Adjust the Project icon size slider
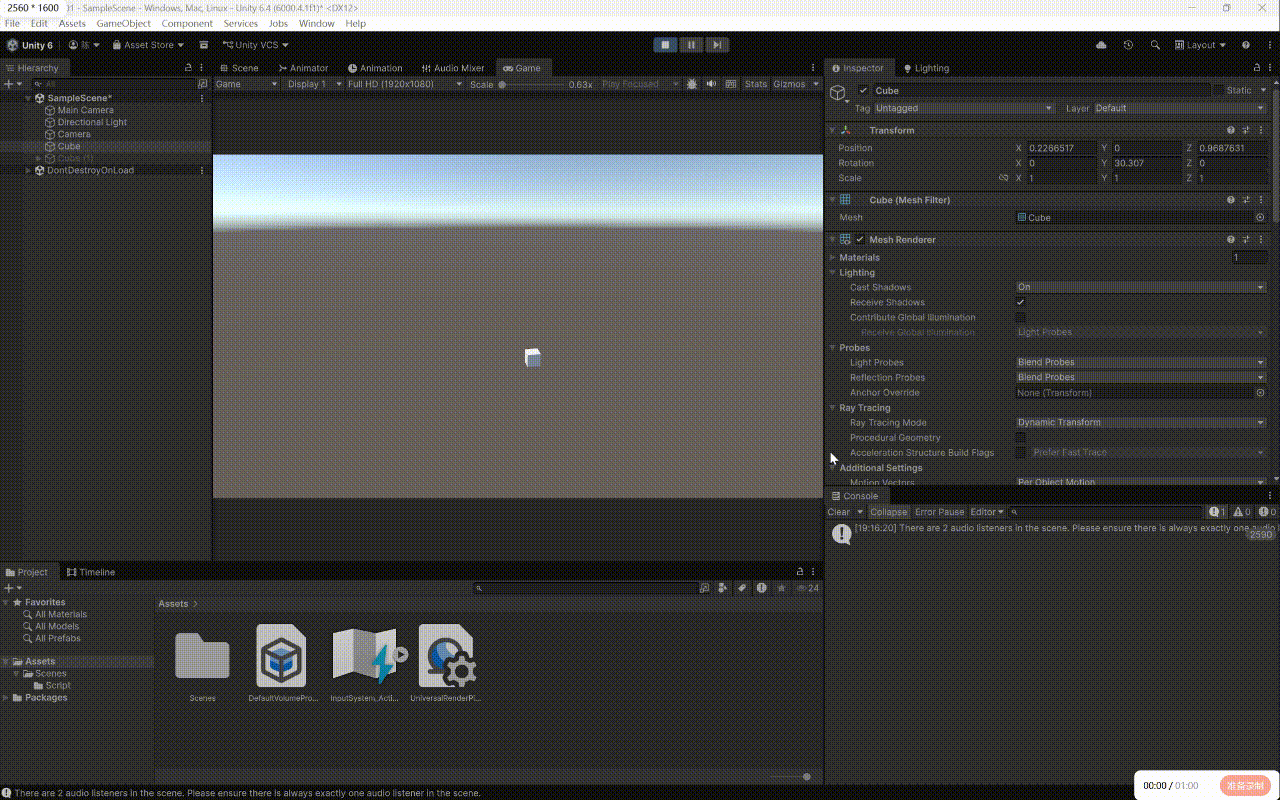Screen dimensions: 1280x800 (788, 777)
